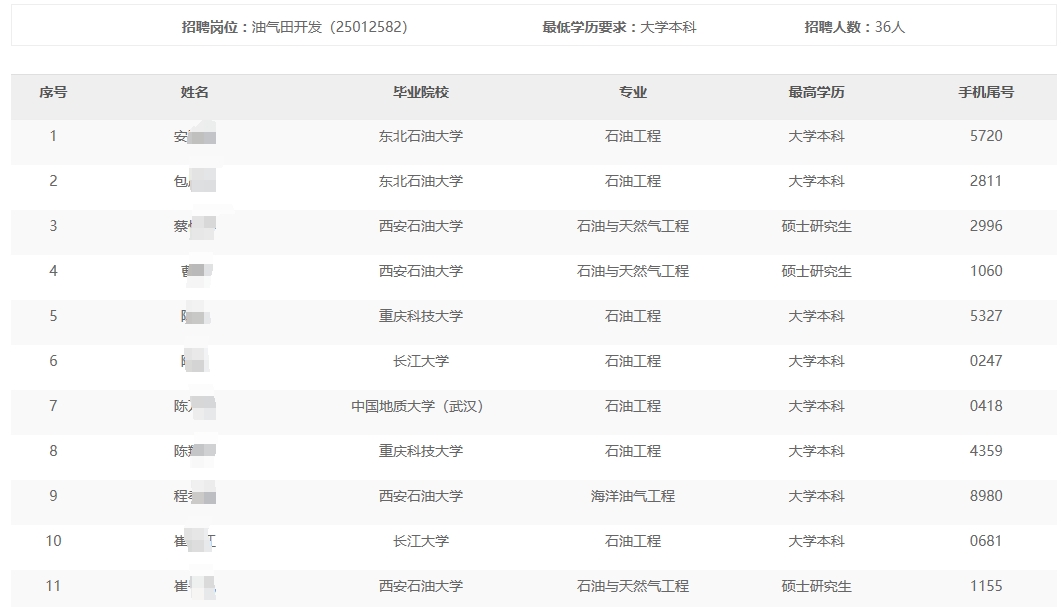
Task: Click the 专业 column header
Action: click(x=632, y=92)
